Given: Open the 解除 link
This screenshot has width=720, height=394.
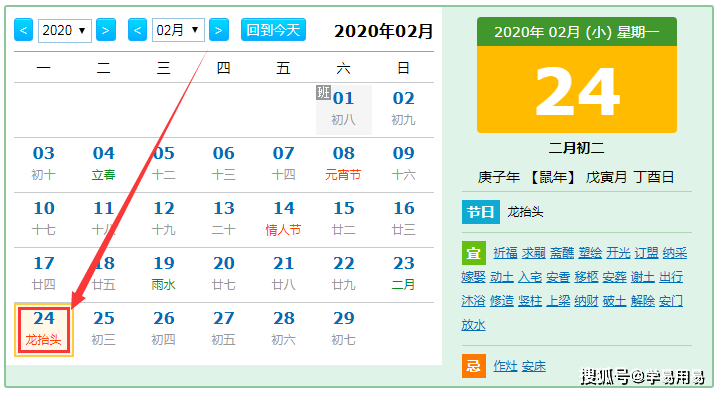Looking at the screenshot, I should coord(643,301).
